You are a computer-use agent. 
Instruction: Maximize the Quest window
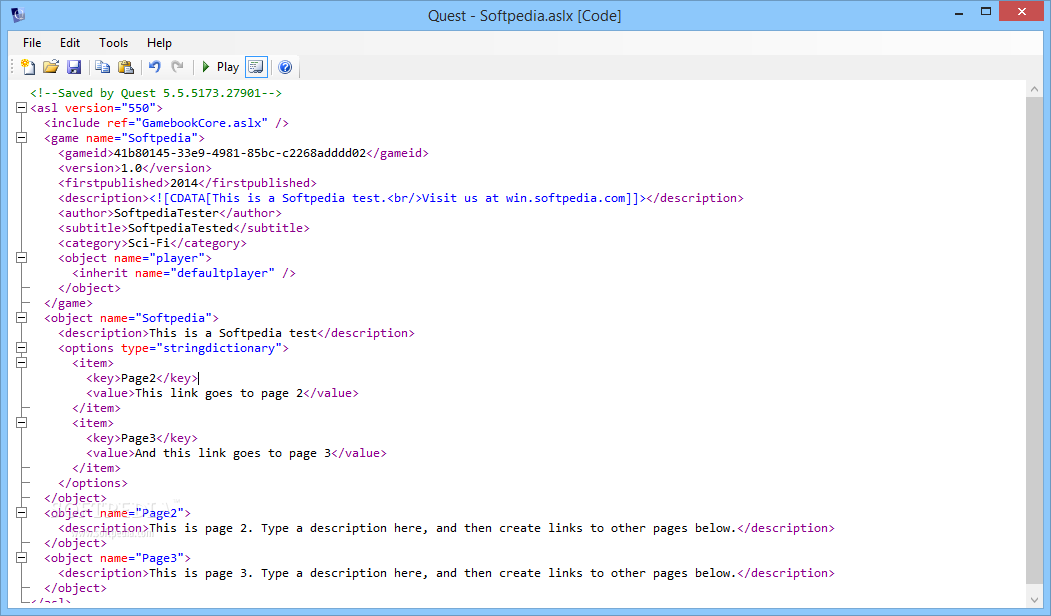985,12
